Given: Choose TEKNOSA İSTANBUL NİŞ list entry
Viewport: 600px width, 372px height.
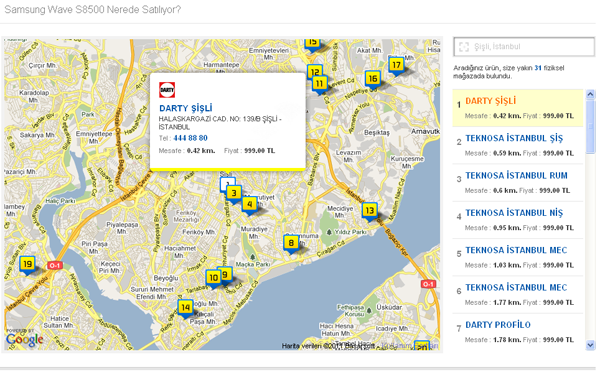Looking at the screenshot, I should 518,220.
